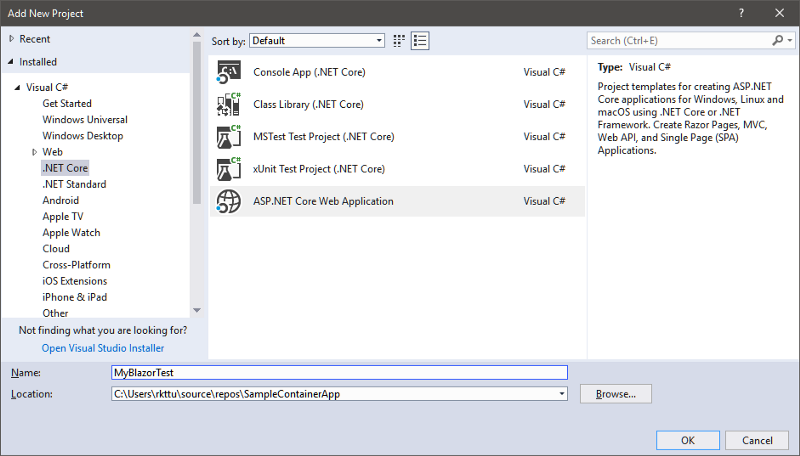This screenshot has height=456, width=800.
Task: Click the Cancel button
Action: [x=757, y=440]
